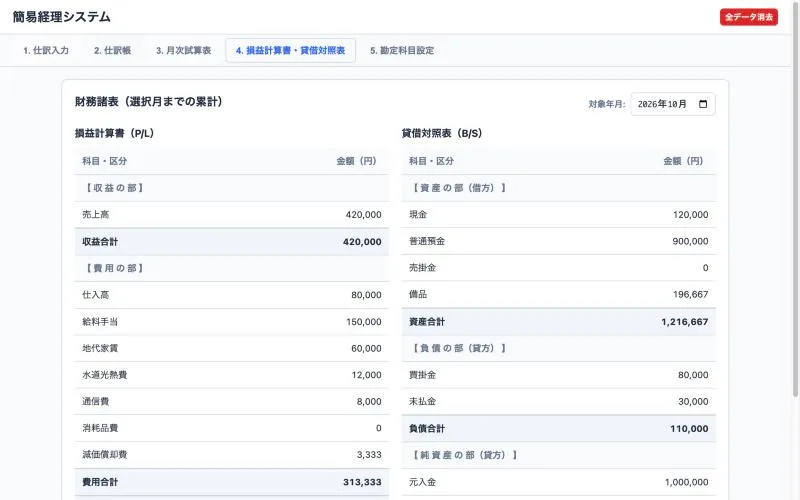Click the 貸借対照表（B/S） heading
Screen dimensions: 800x500
[x=441, y=133]
